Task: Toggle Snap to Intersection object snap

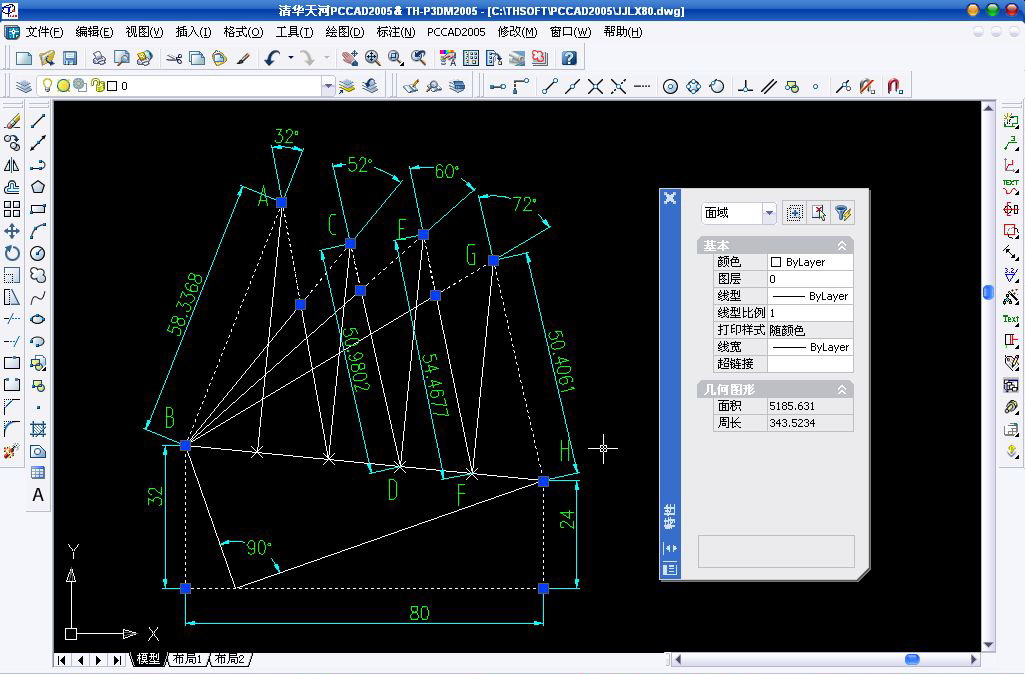Action: point(595,86)
